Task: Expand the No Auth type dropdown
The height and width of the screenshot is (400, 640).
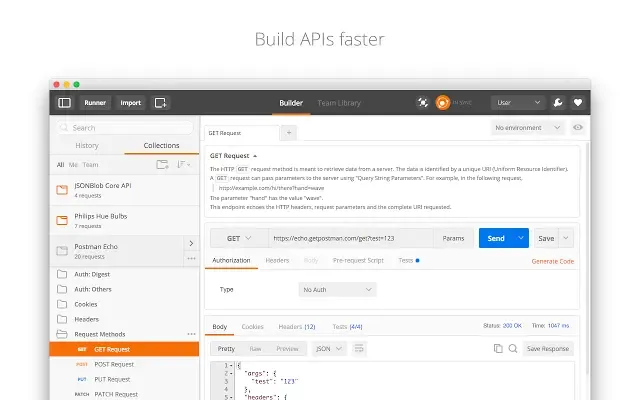Action: 337,290
